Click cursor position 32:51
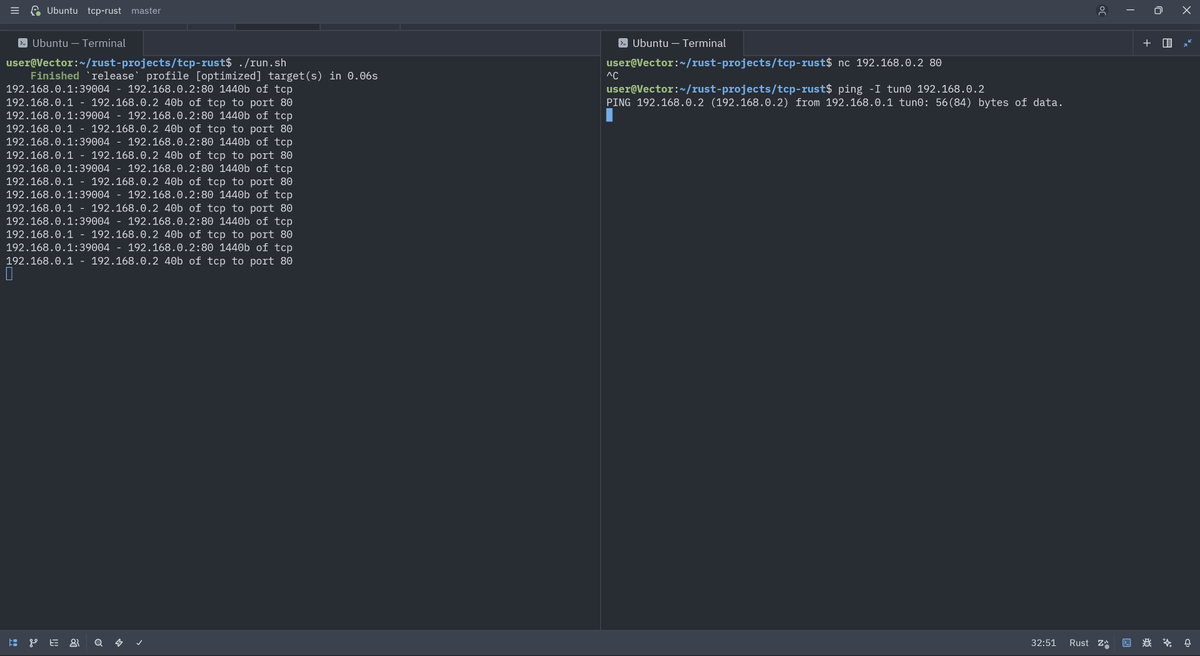This screenshot has height=656, width=1200. pyautogui.click(x=1043, y=643)
